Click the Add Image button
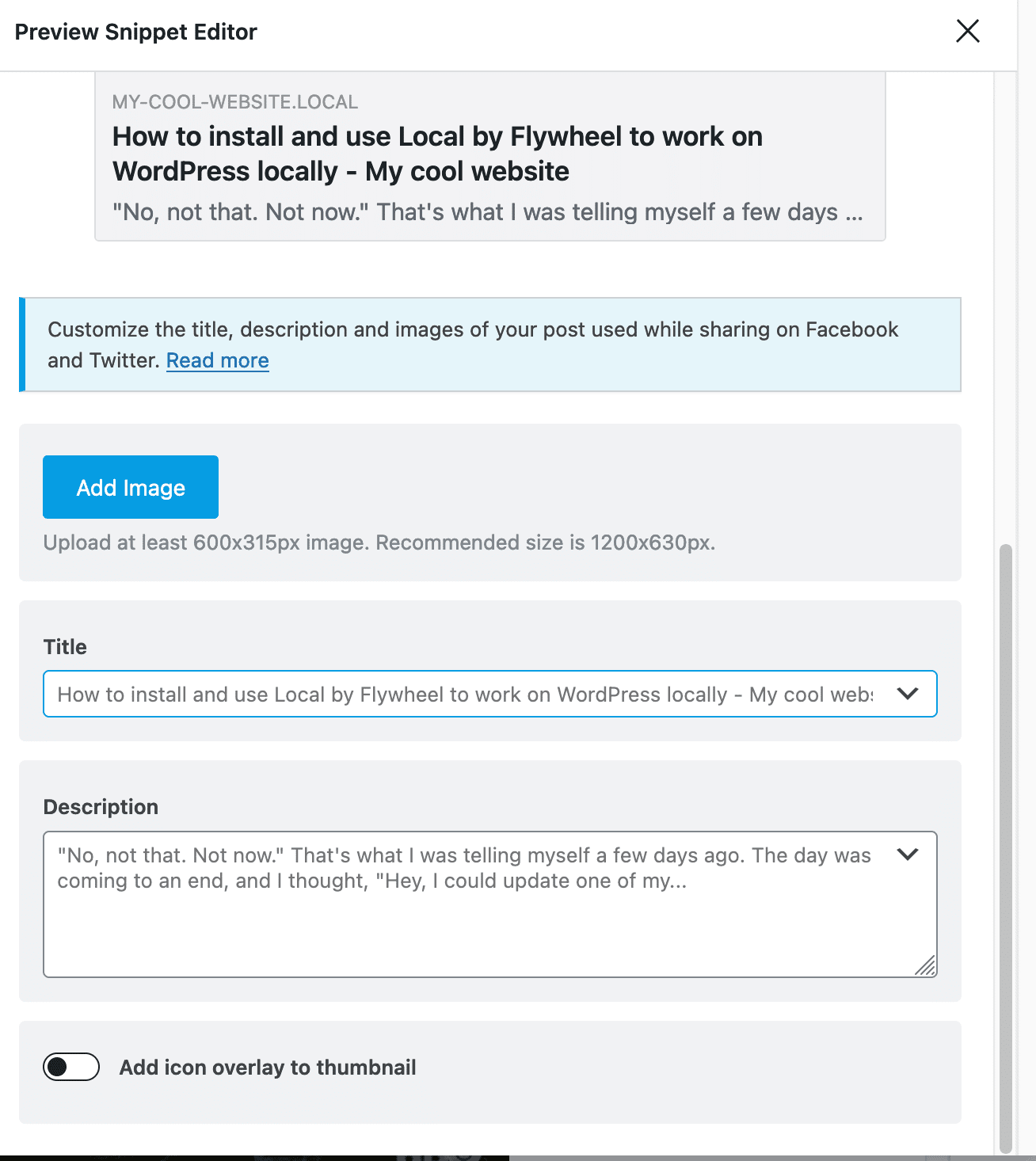The image size is (1036, 1161). coord(131,487)
